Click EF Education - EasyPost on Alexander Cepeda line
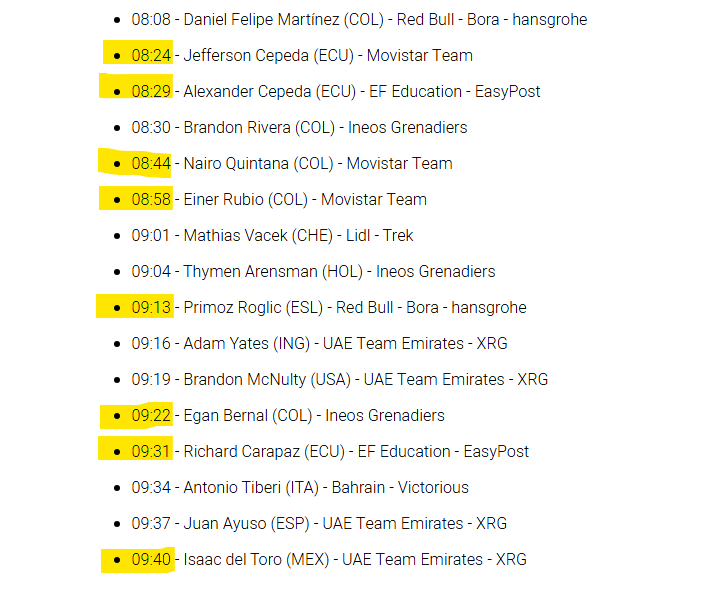 (454, 92)
